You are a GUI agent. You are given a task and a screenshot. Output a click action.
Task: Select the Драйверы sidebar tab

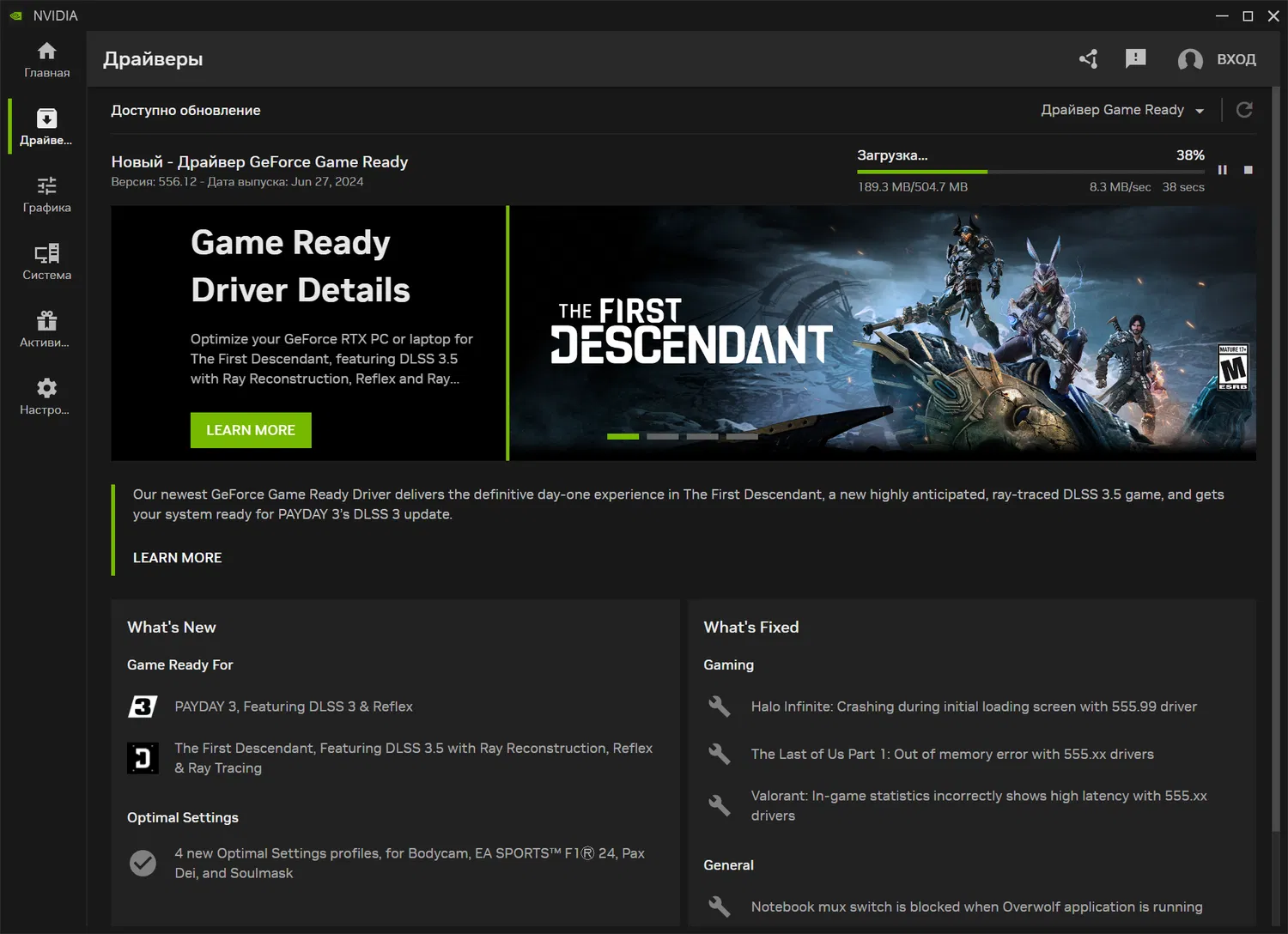[46, 127]
